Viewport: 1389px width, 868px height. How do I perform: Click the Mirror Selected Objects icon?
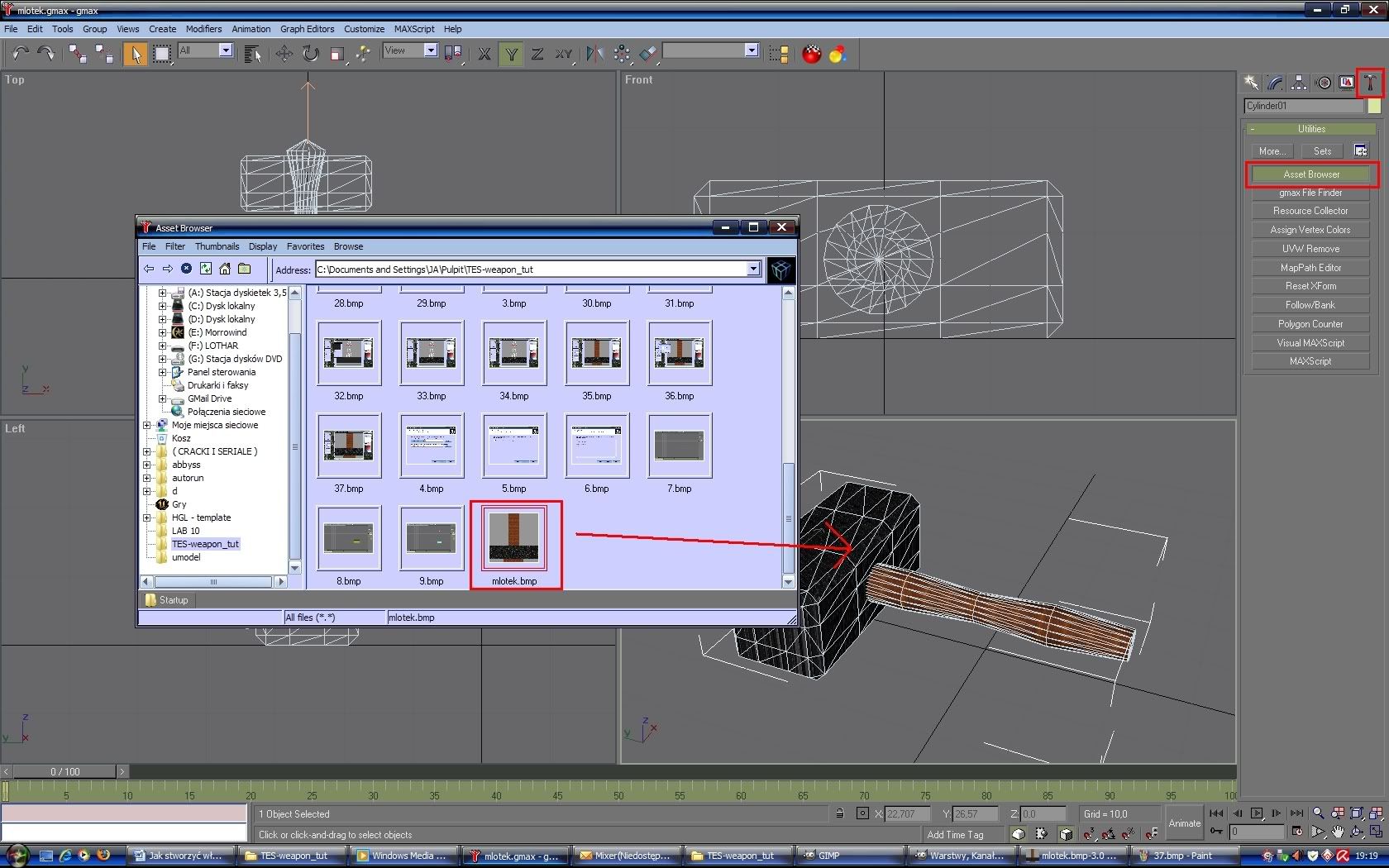(x=594, y=54)
